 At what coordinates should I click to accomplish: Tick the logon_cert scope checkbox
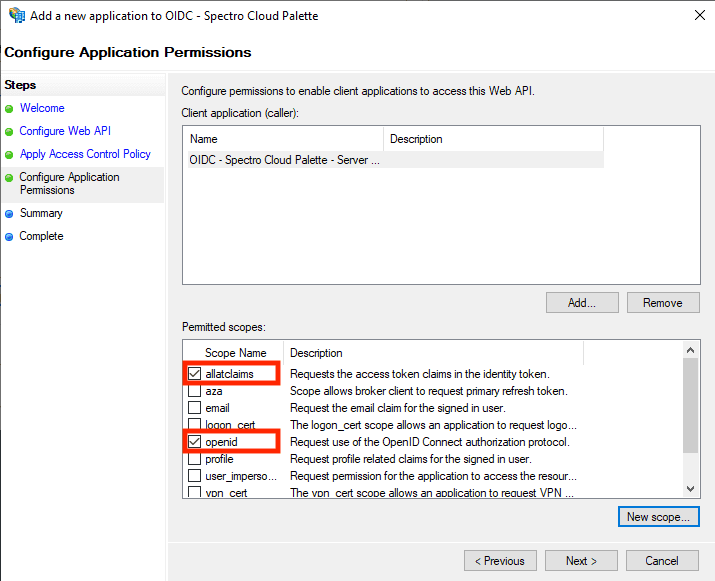(194, 425)
